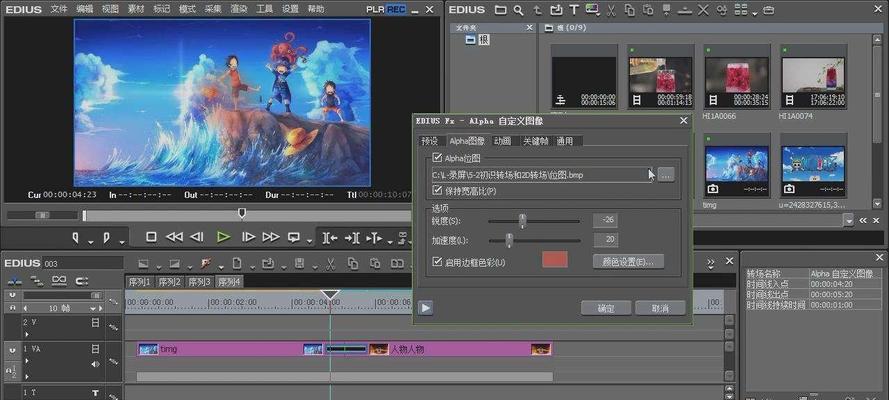Toggle the title T icon on track 1 T
The height and width of the screenshot is (400, 889).
pyautogui.click(x=95, y=393)
